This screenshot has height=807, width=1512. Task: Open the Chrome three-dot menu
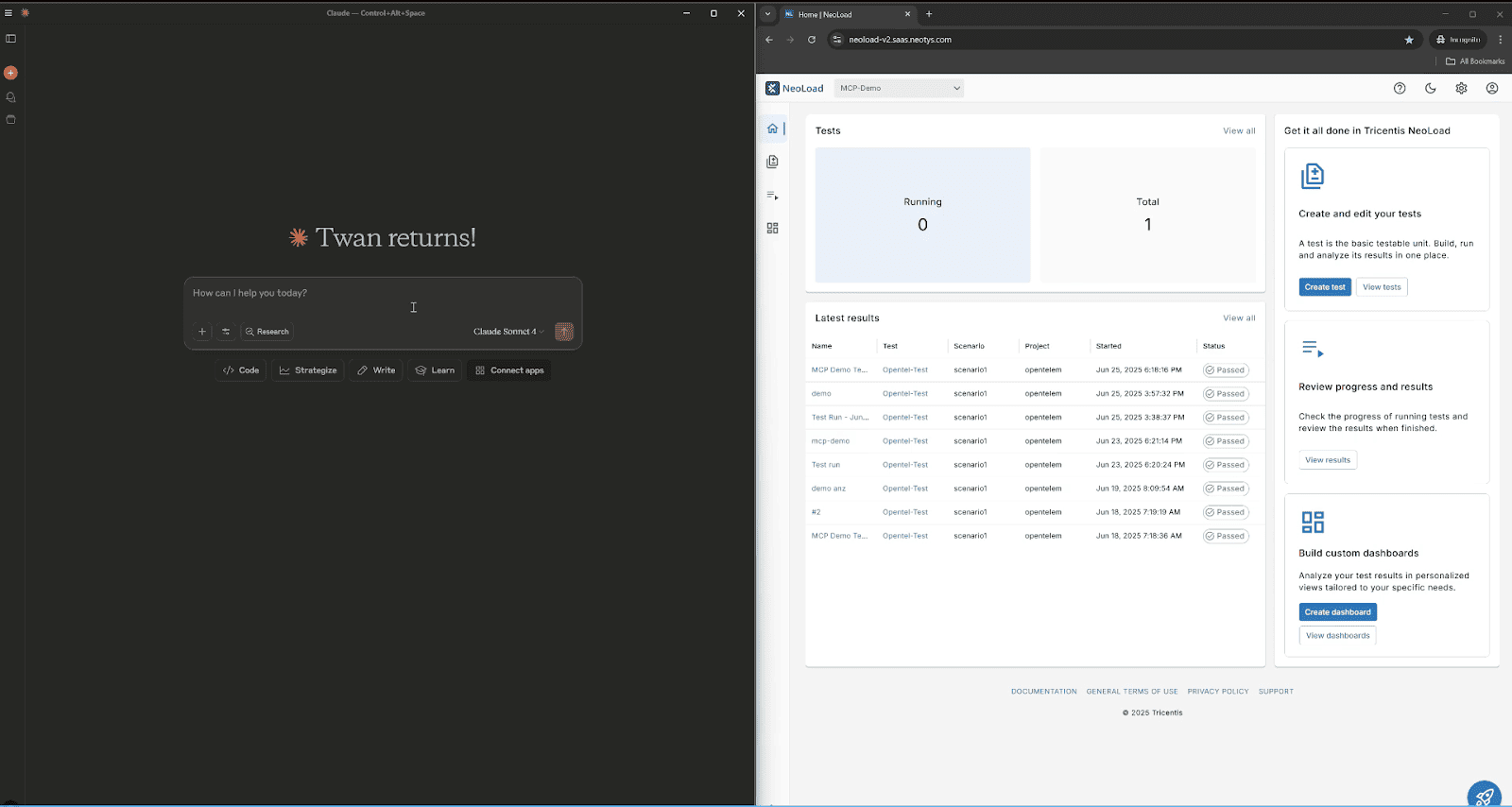pos(1501,40)
